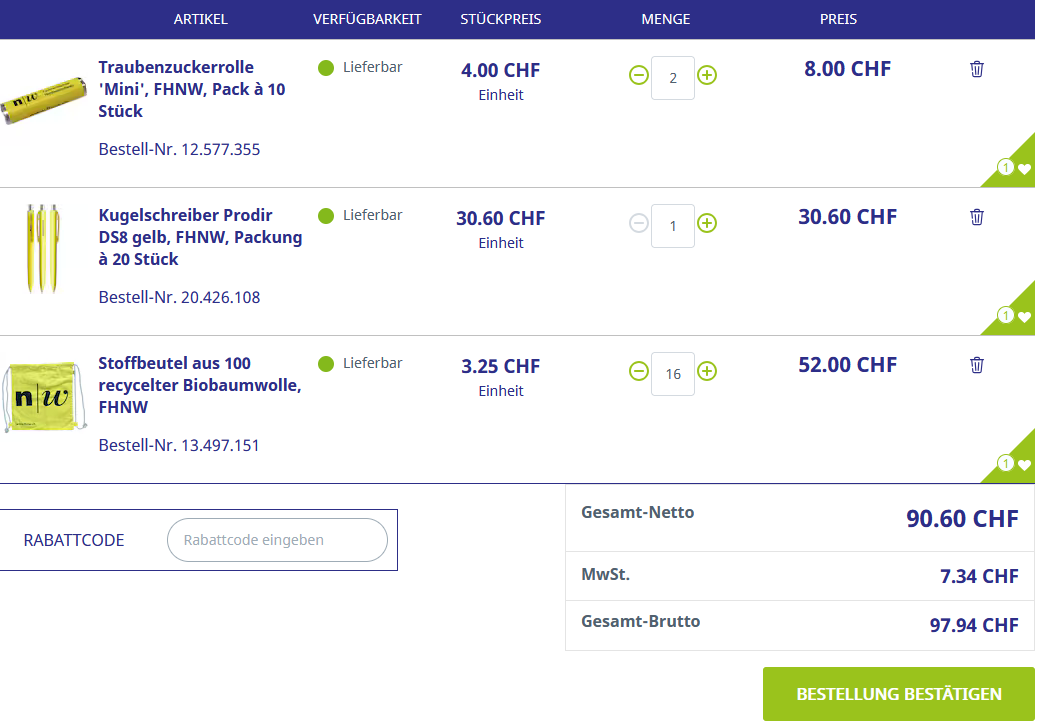Increase Traubenzuckerrolle quantity with plus icon
1045x725 pixels.
[x=707, y=76]
